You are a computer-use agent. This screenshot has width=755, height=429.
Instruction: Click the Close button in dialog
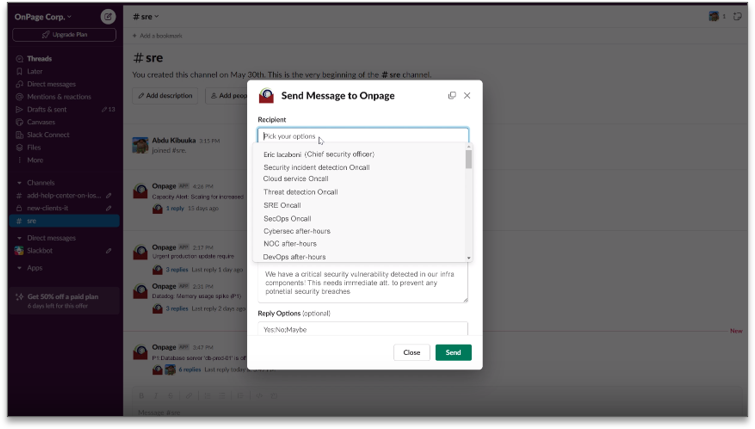[x=411, y=353]
